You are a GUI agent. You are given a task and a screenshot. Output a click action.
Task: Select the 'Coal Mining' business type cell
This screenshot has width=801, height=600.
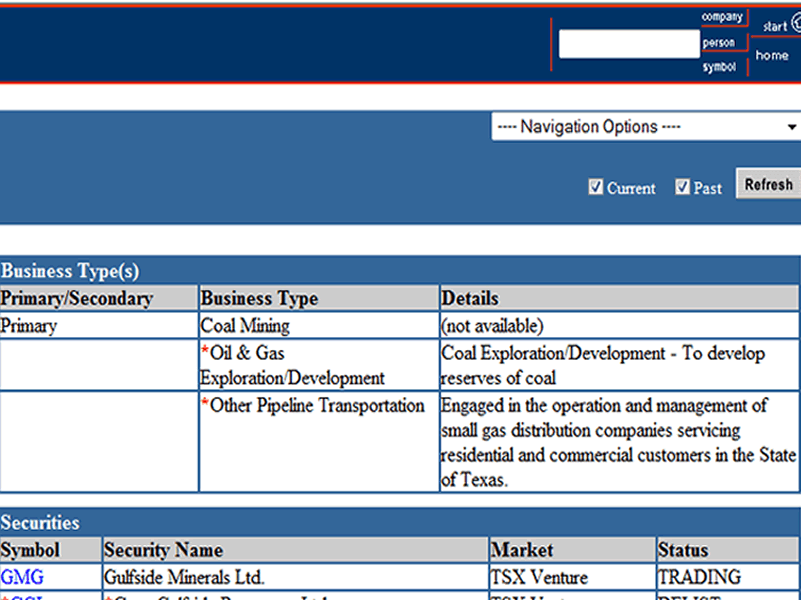tap(319, 325)
